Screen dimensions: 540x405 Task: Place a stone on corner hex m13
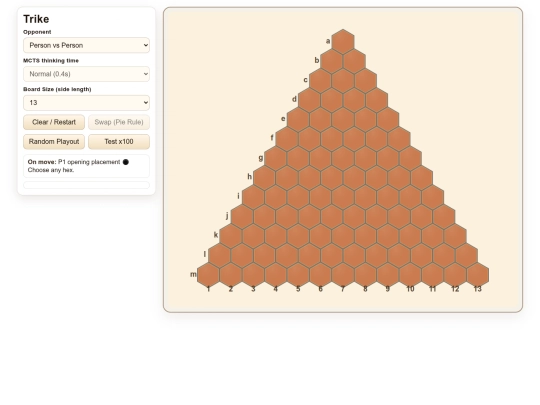click(x=477, y=275)
